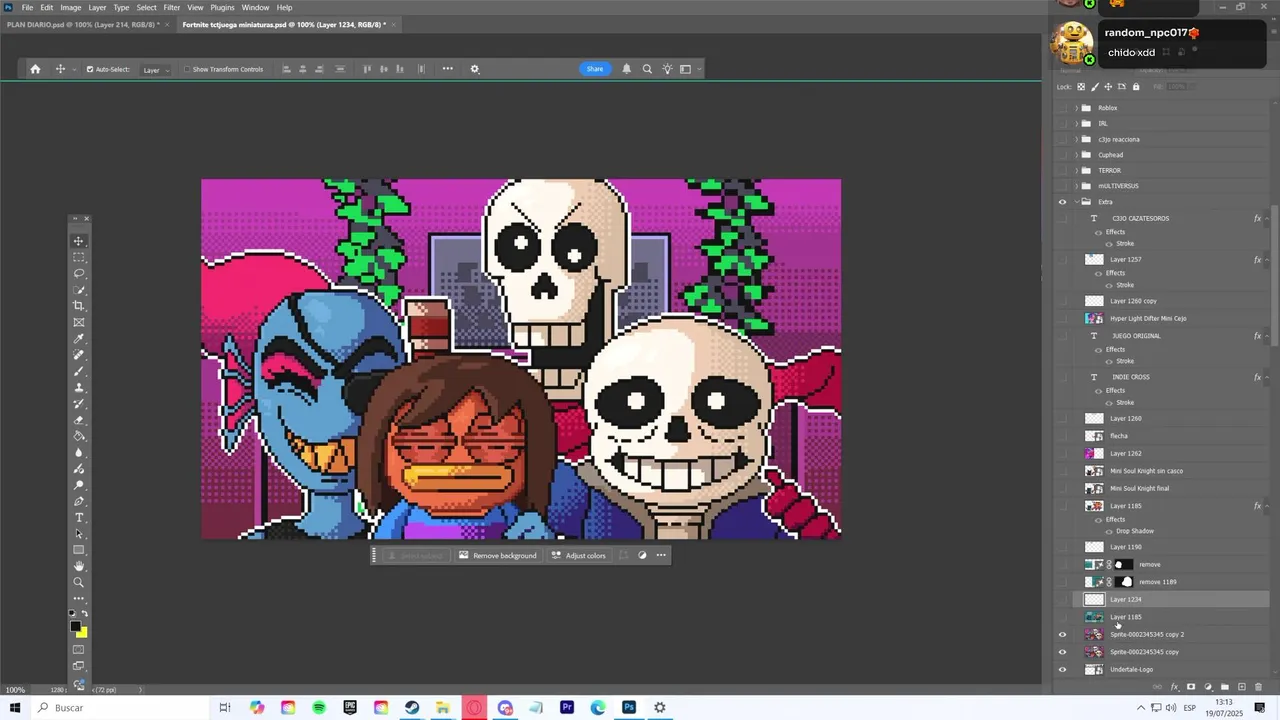
Task: Hide the Extra group layer
Action: 1063,202
